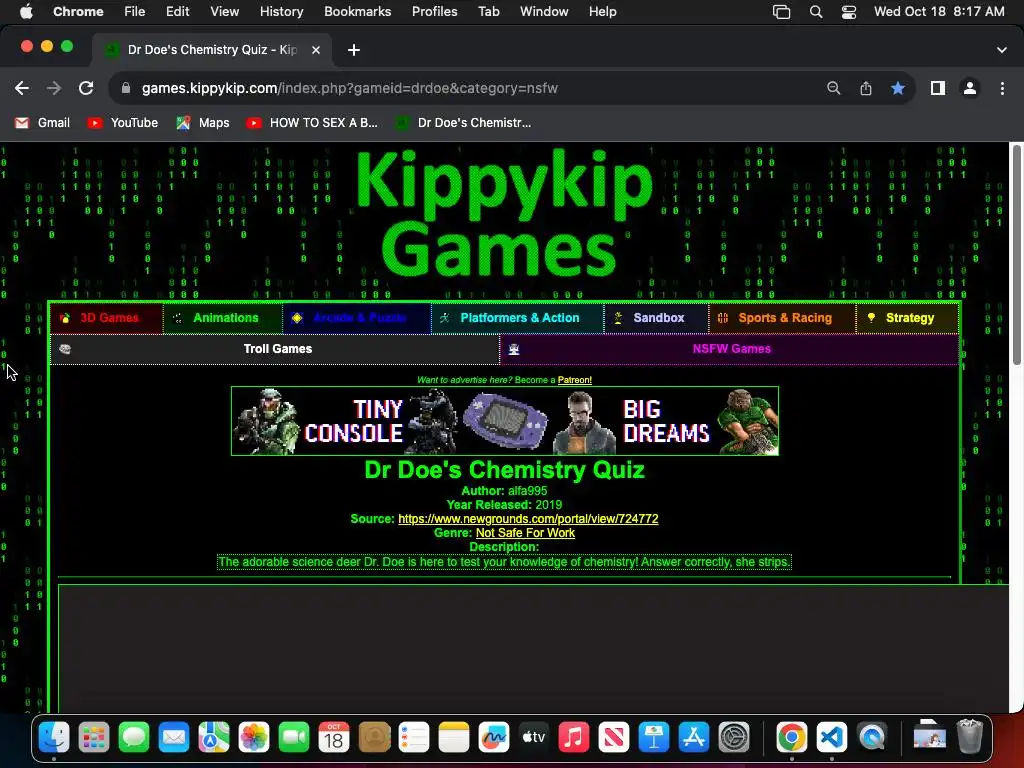Open Chrome profile avatar icon
The height and width of the screenshot is (768, 1024).
pyautogui.click(x=970, y=88)
